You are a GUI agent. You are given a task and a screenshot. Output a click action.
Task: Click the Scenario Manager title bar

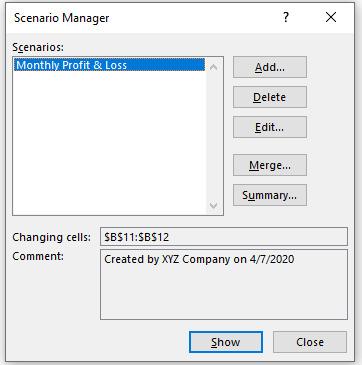pyautogui.click(x=143, y=17)
